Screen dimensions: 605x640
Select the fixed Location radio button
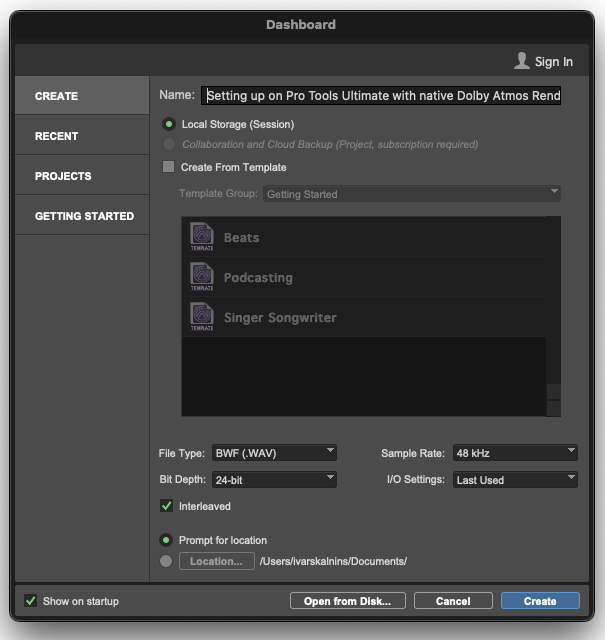click(166, 561)
